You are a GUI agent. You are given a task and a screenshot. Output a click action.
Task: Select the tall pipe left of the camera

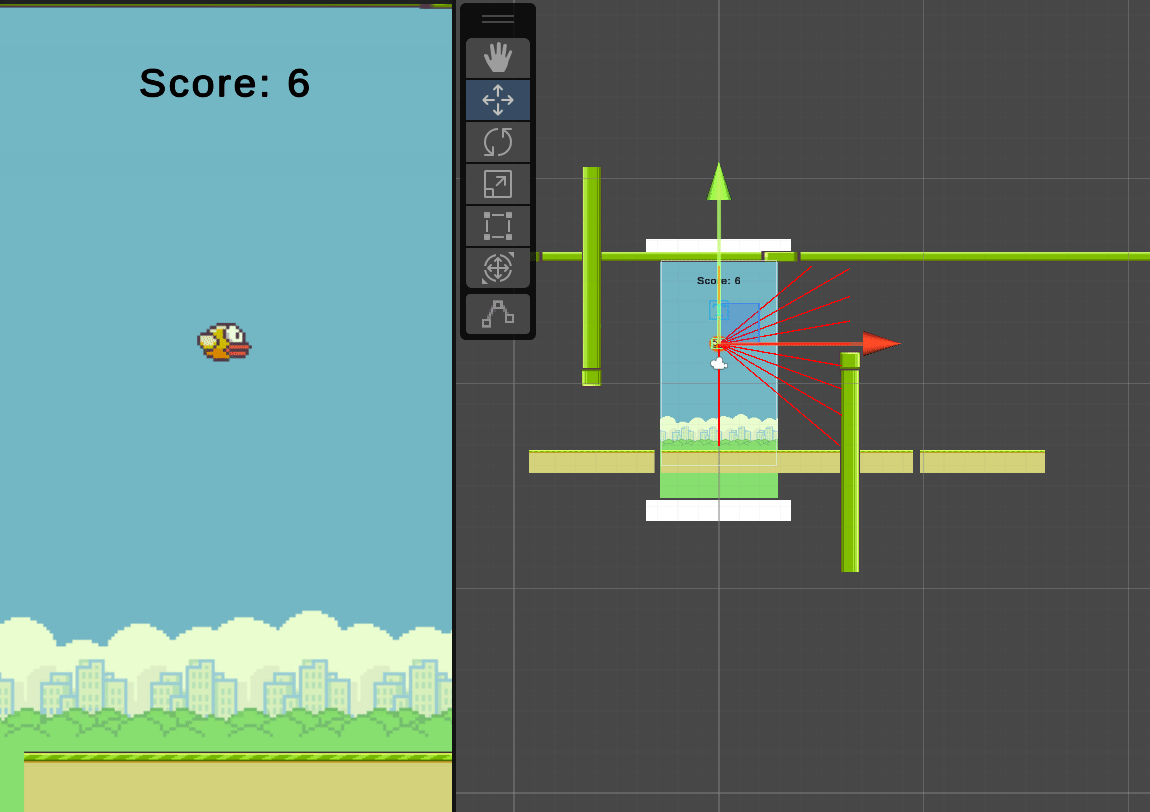[x=592, y=276]
